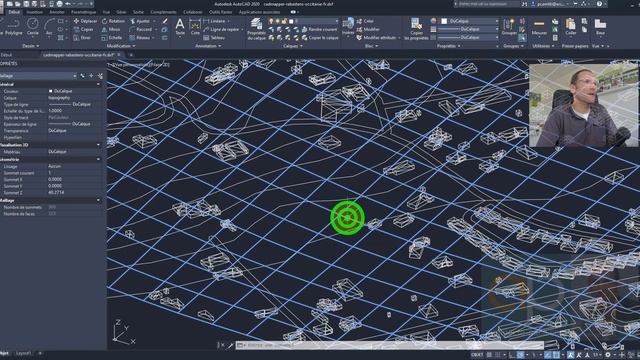Close the cadmapper drawing tab

coord(119,55)
